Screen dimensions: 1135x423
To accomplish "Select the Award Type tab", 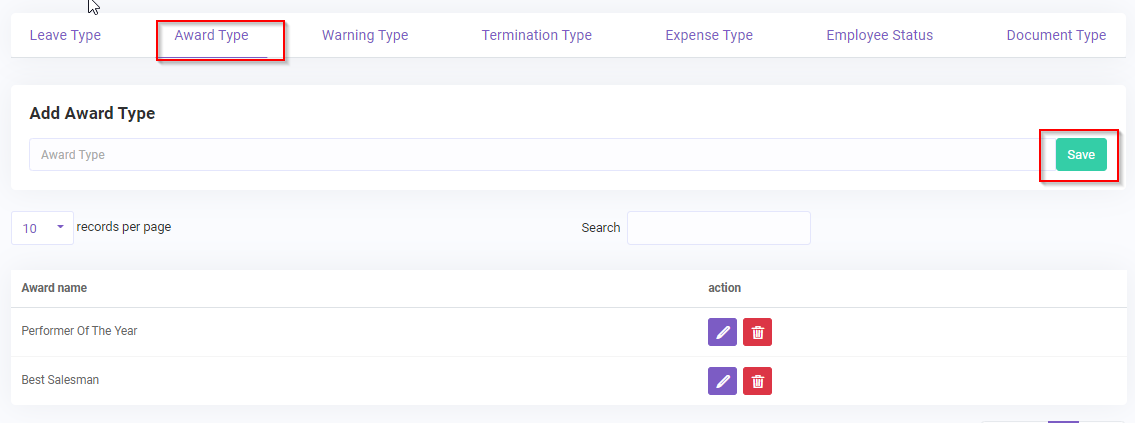I will [x=211, y=36].
